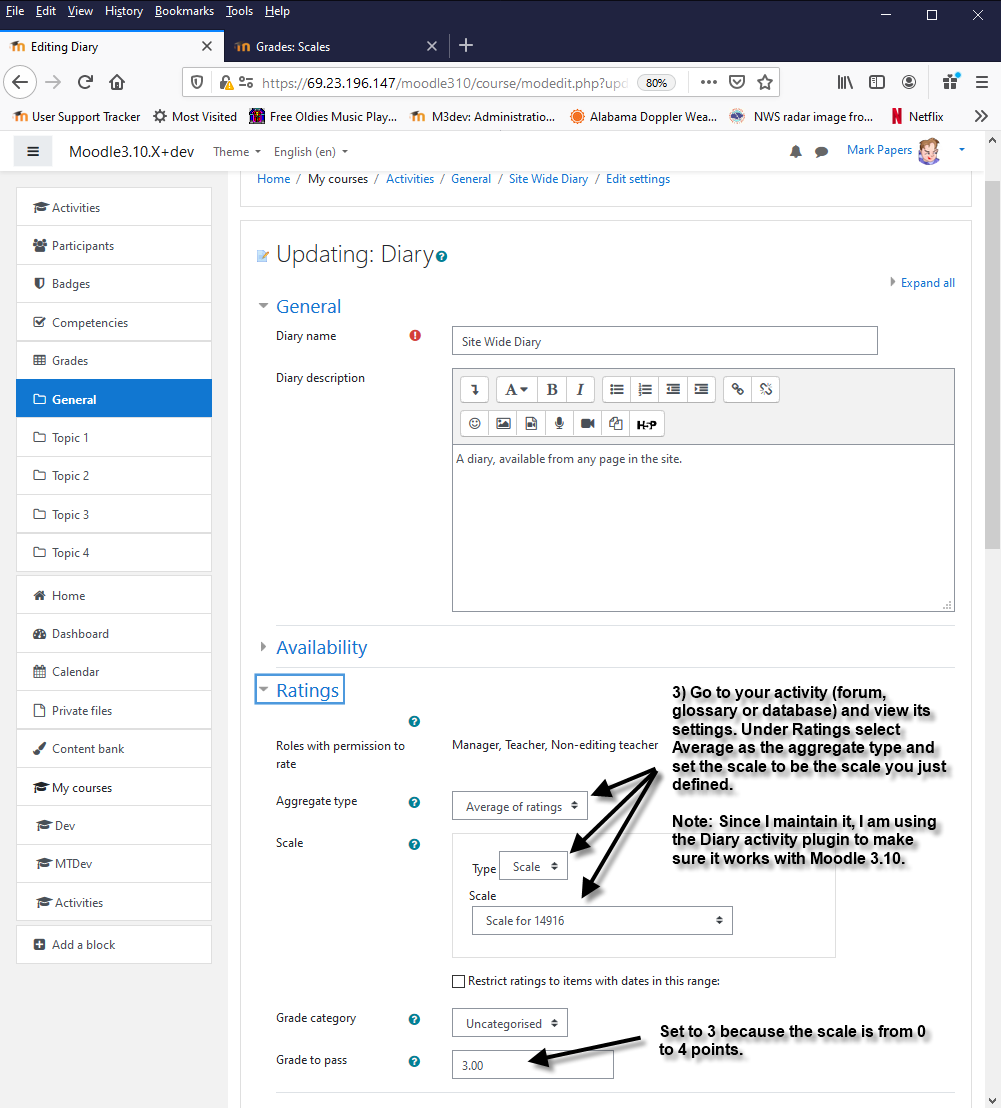Screen dimensions: 1001x1108
Task: Insert H5P content in editor
Action: [646, 424]
